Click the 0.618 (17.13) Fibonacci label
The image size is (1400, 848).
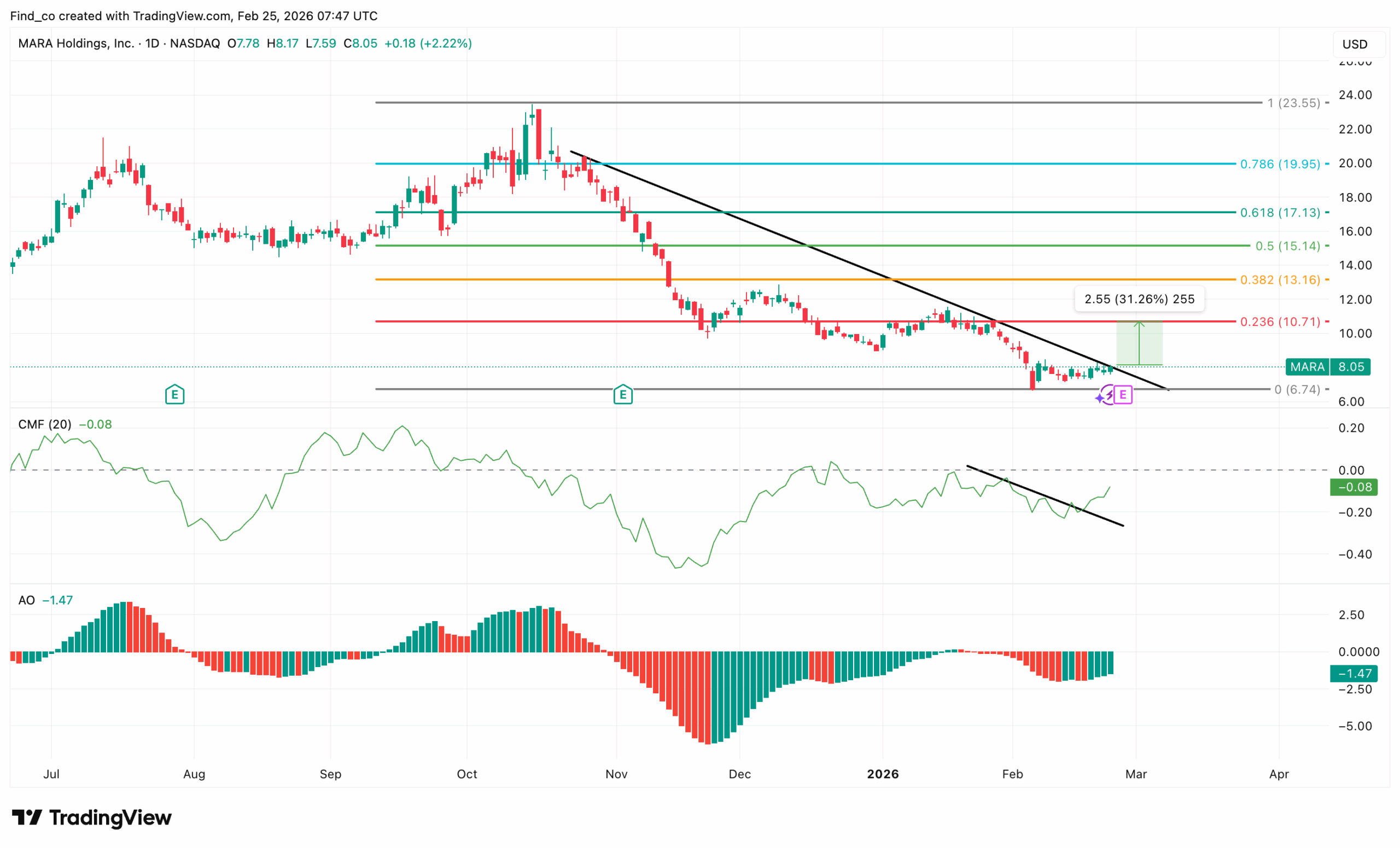pyautogui.click(x=1280, y=213)
